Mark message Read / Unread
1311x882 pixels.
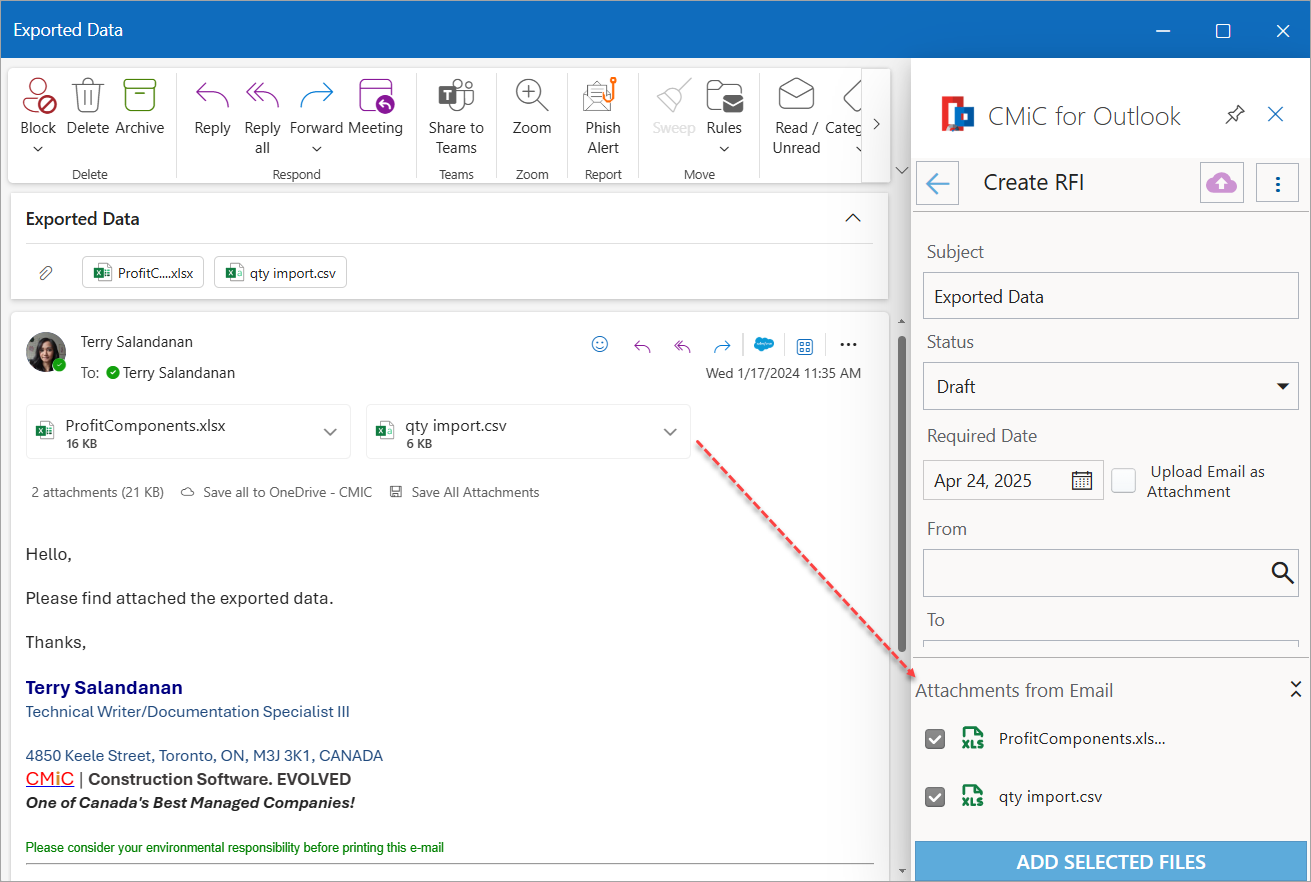click(796, 116)
